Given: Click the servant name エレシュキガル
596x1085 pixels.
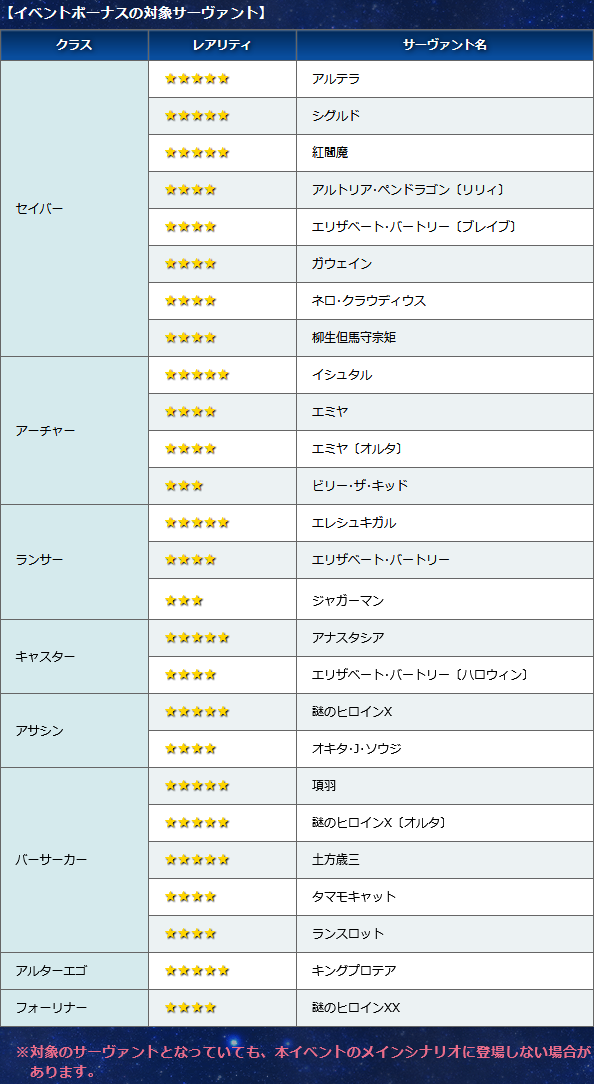Looking at the screenshot, I should point(354,523).
